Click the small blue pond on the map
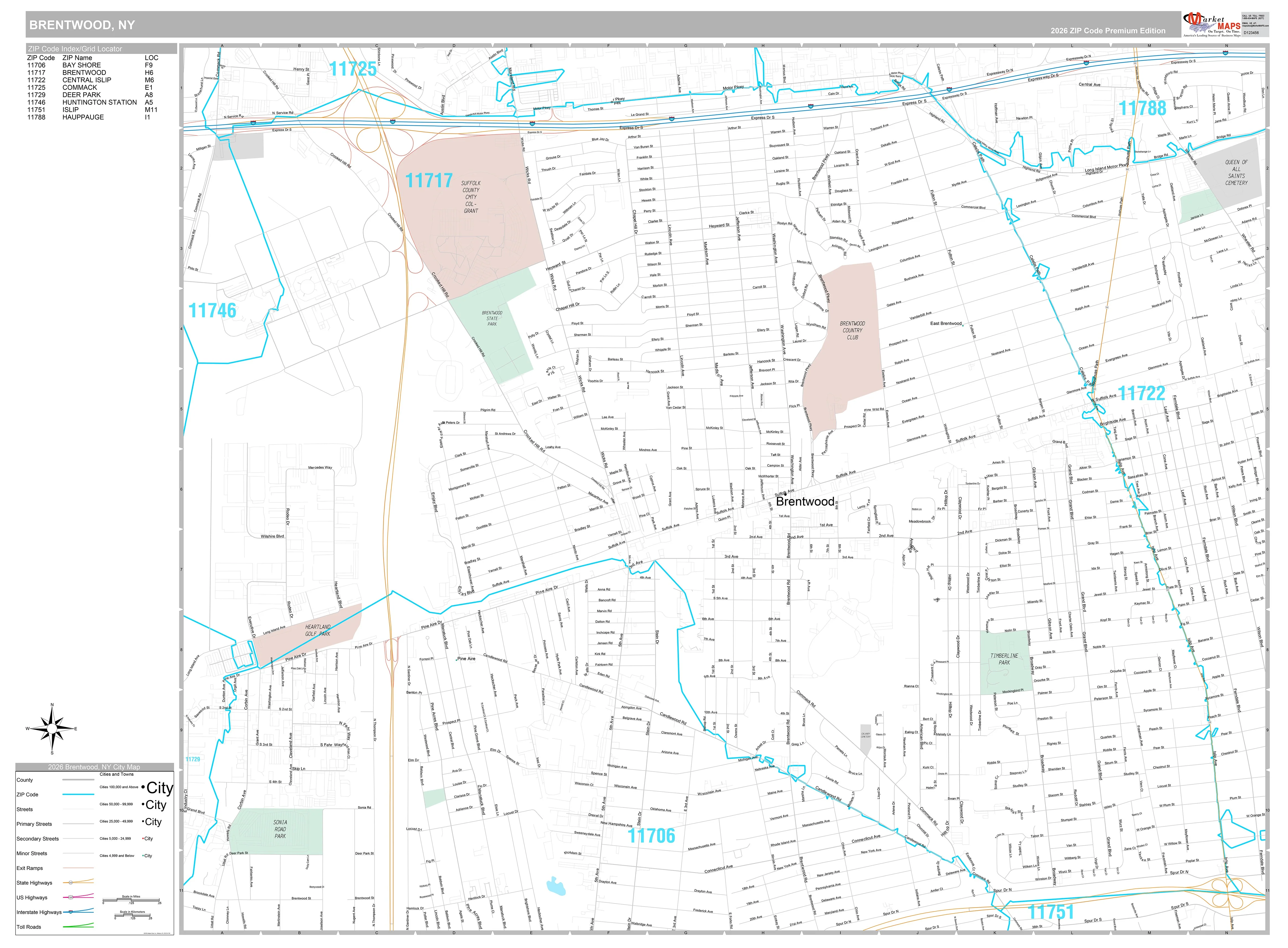Viewport: 1288px width, 948px height. pyautogui.click(x=556, y=885)
